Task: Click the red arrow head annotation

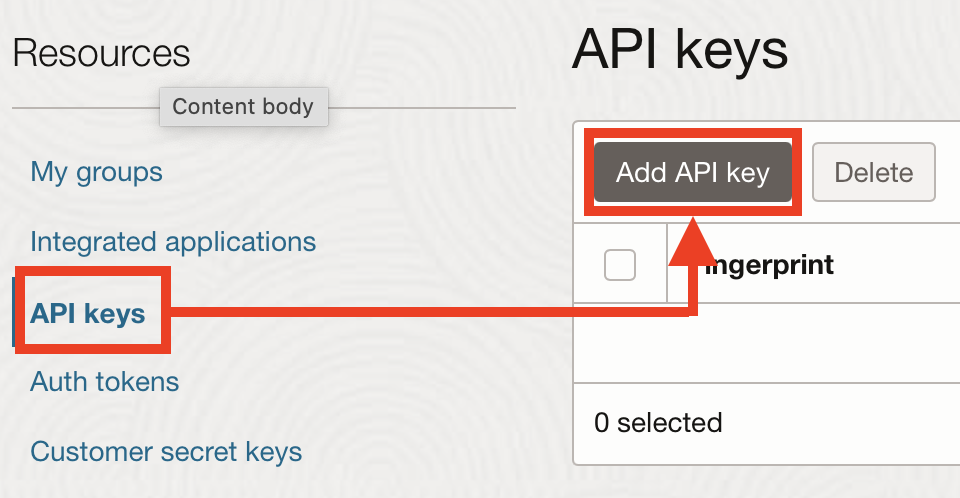Action: [692, 242]
